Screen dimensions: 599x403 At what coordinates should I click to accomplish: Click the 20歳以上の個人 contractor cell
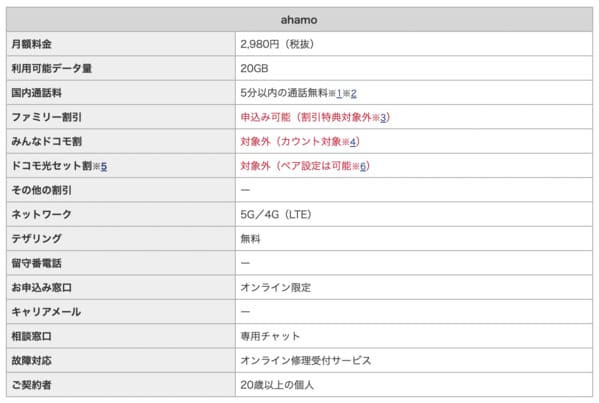pos(414,385)
